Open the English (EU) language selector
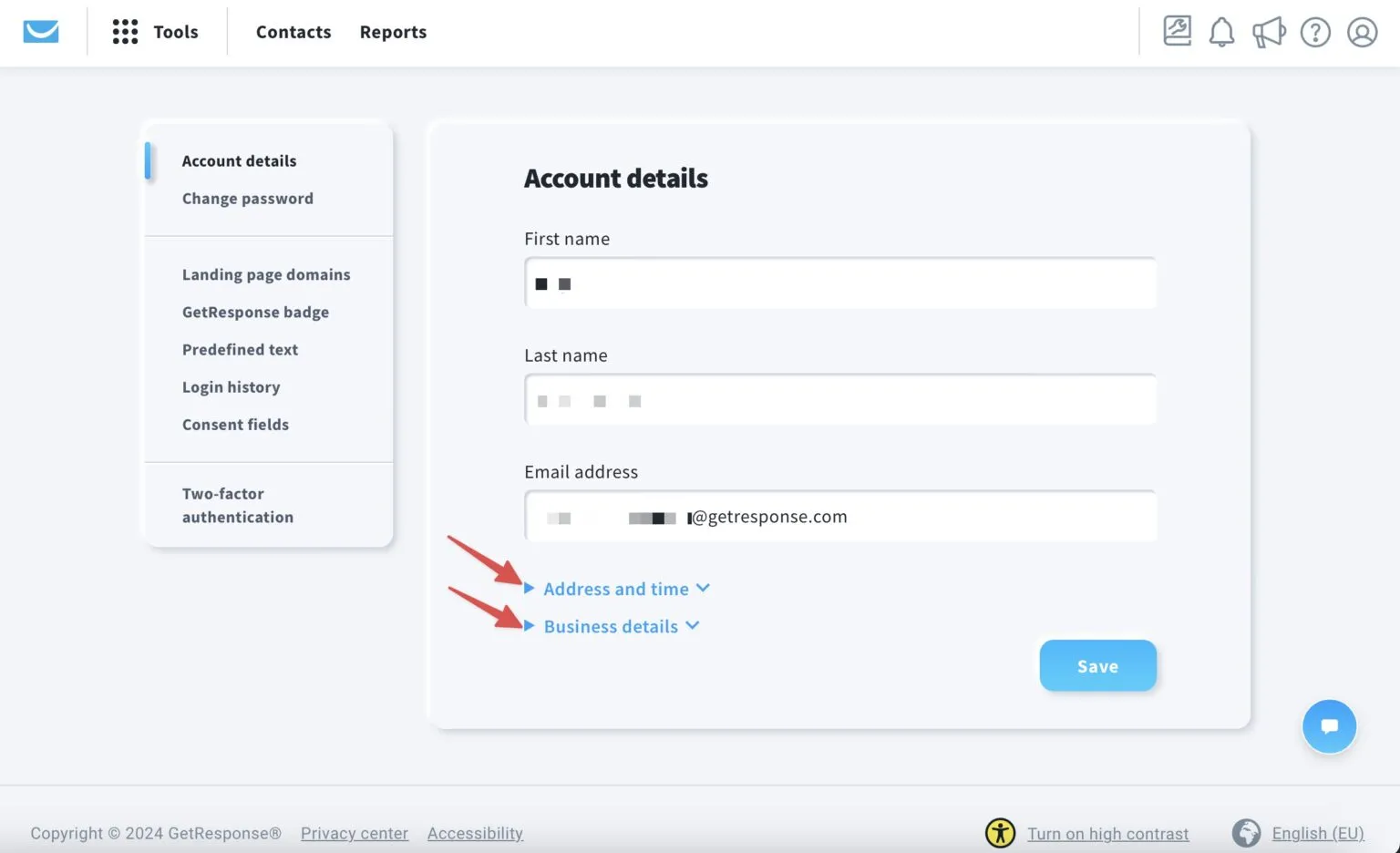Image resolution: width=1400 pixels, height=853 pixels. coord(1319,832)
